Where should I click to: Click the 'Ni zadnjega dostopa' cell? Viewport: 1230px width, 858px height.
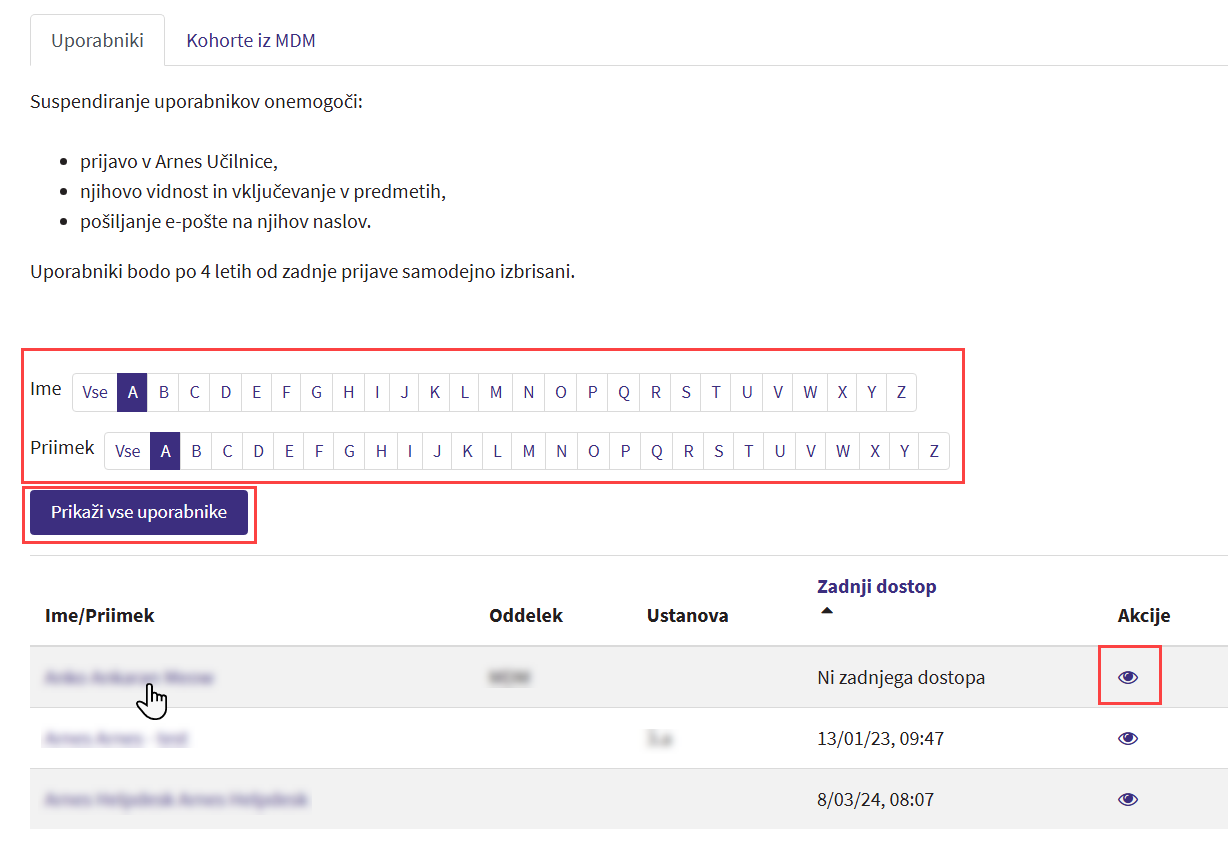901,677
